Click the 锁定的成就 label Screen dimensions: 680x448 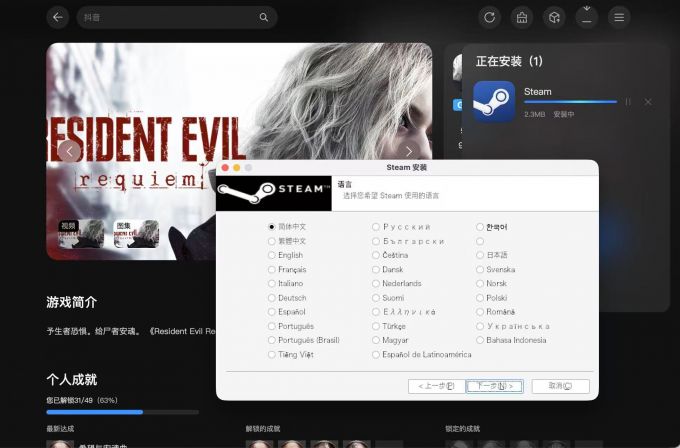462,428
